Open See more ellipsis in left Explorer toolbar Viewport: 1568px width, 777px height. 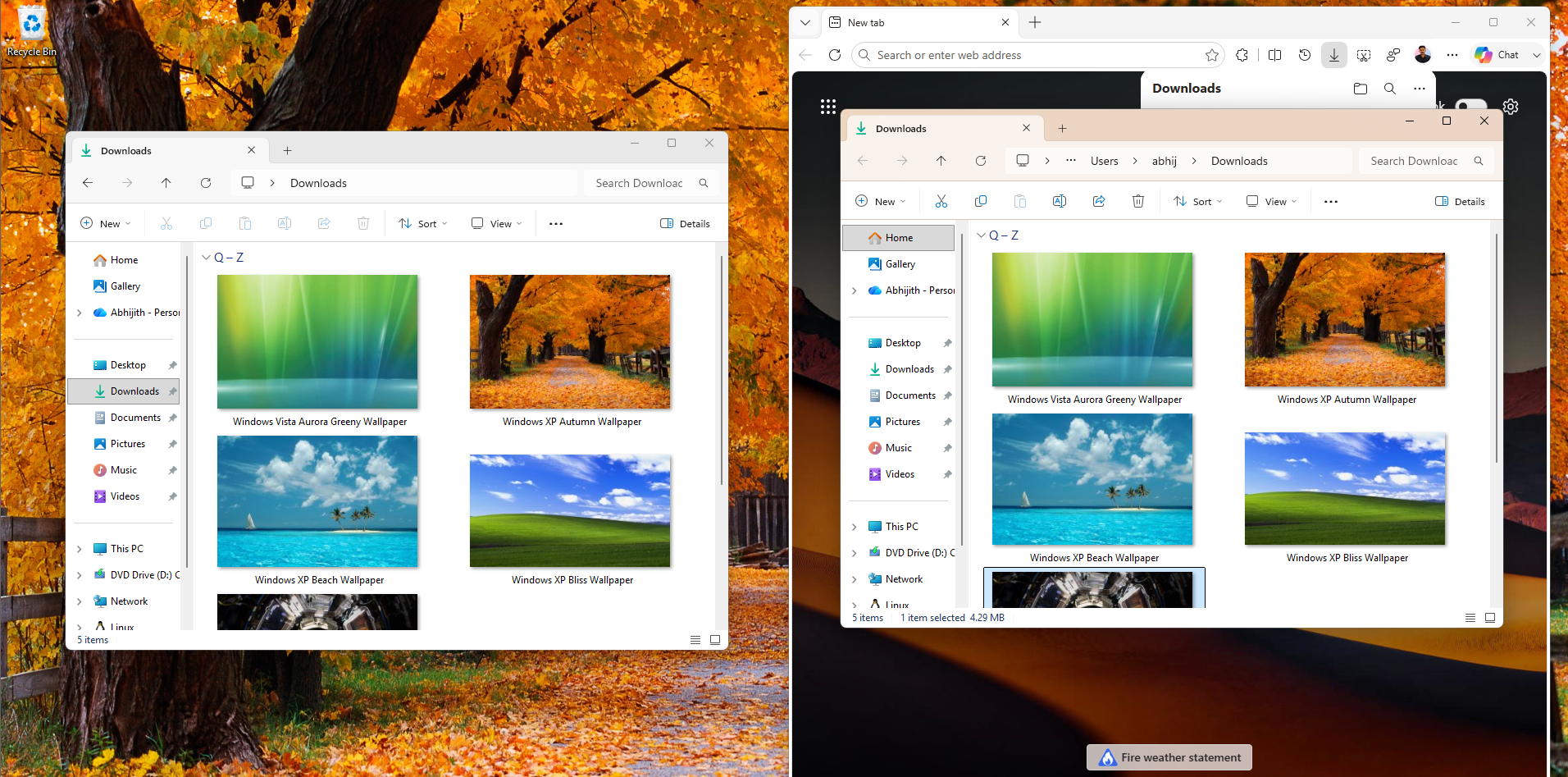(x=556, y=223)
